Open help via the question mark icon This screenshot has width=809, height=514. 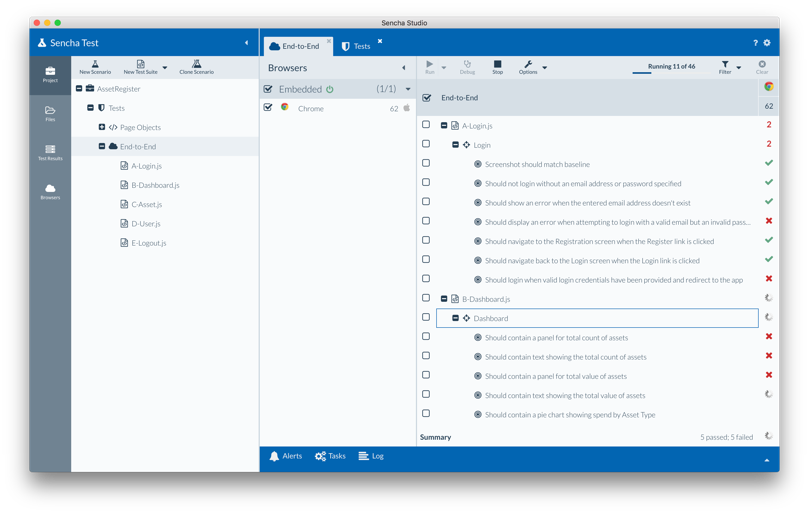(x=755, y=43)
